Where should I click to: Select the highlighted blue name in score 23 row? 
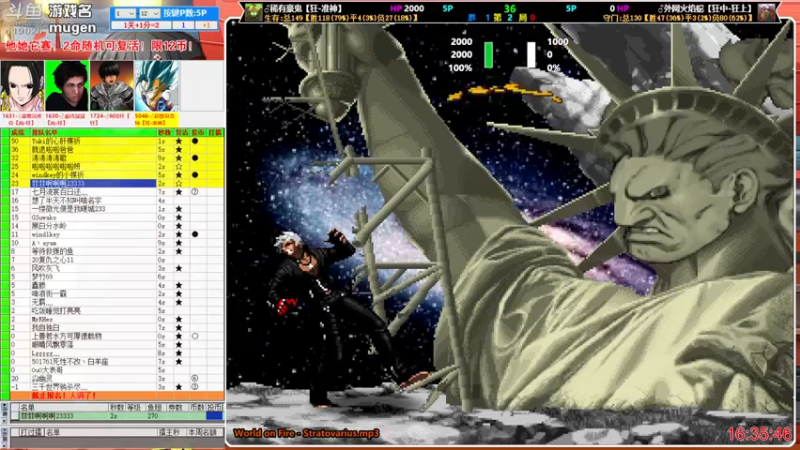point(93,183)
